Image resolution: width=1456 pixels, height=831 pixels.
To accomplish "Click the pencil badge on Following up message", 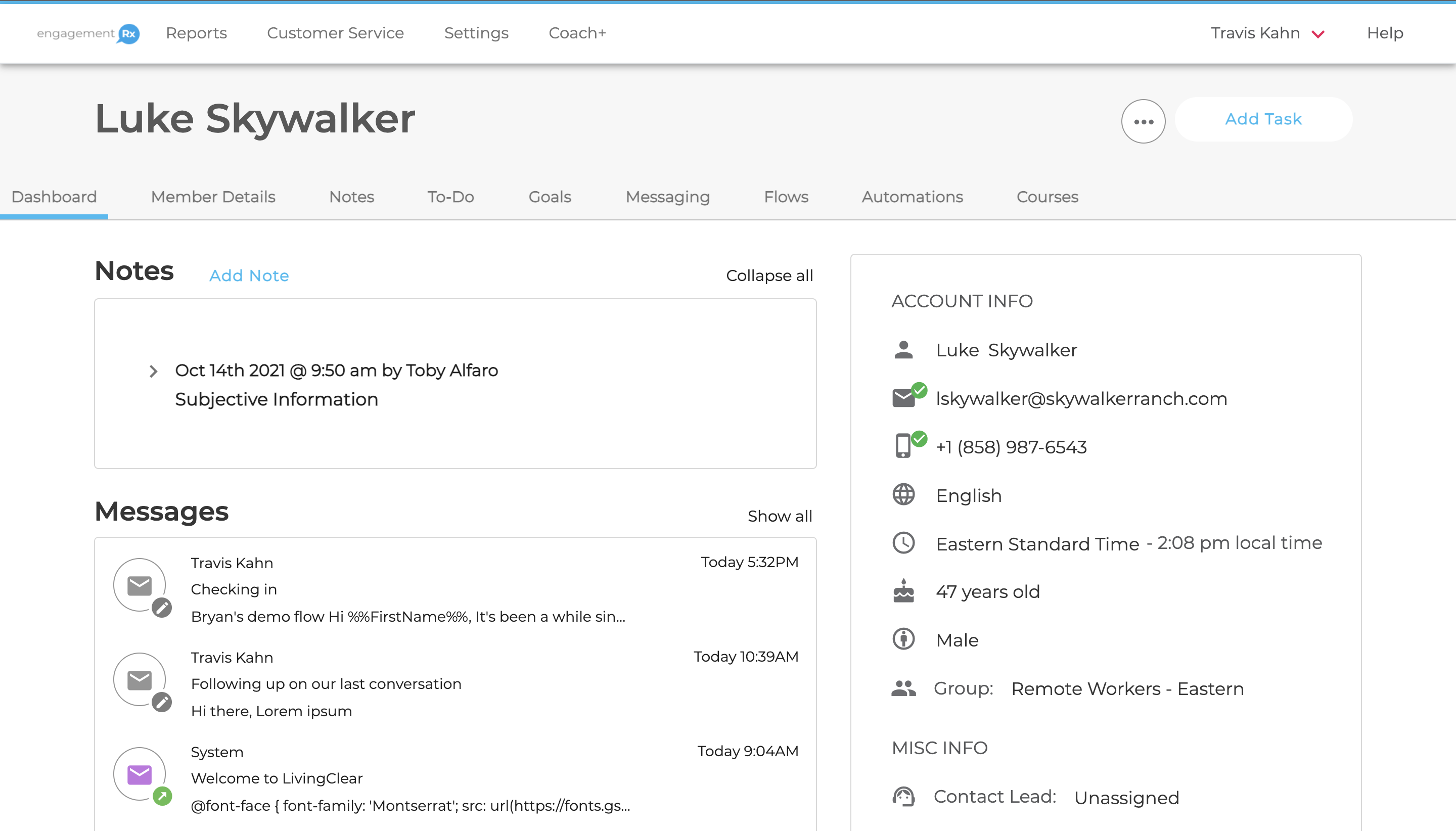I will [x=162, y=703].
